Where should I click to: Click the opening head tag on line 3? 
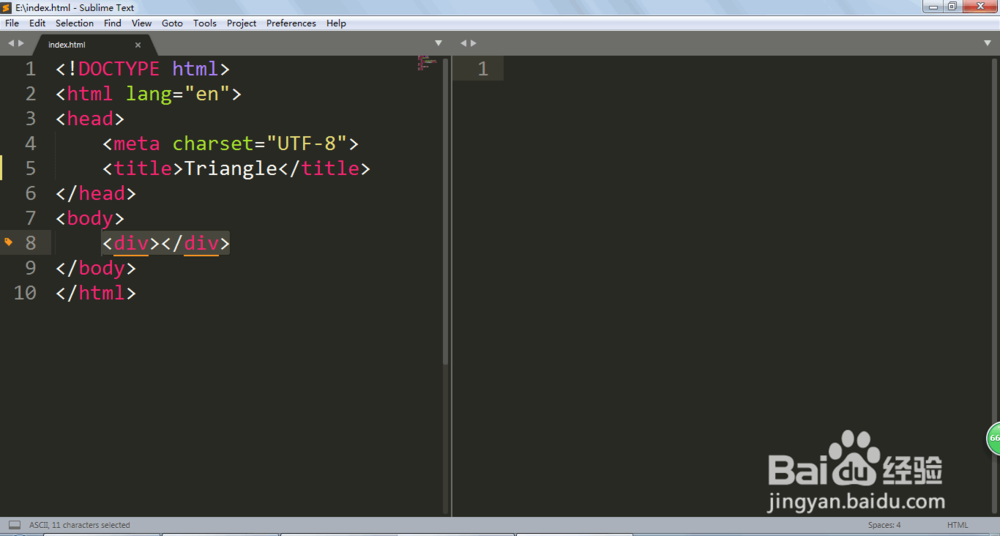(x=90, y=119)
